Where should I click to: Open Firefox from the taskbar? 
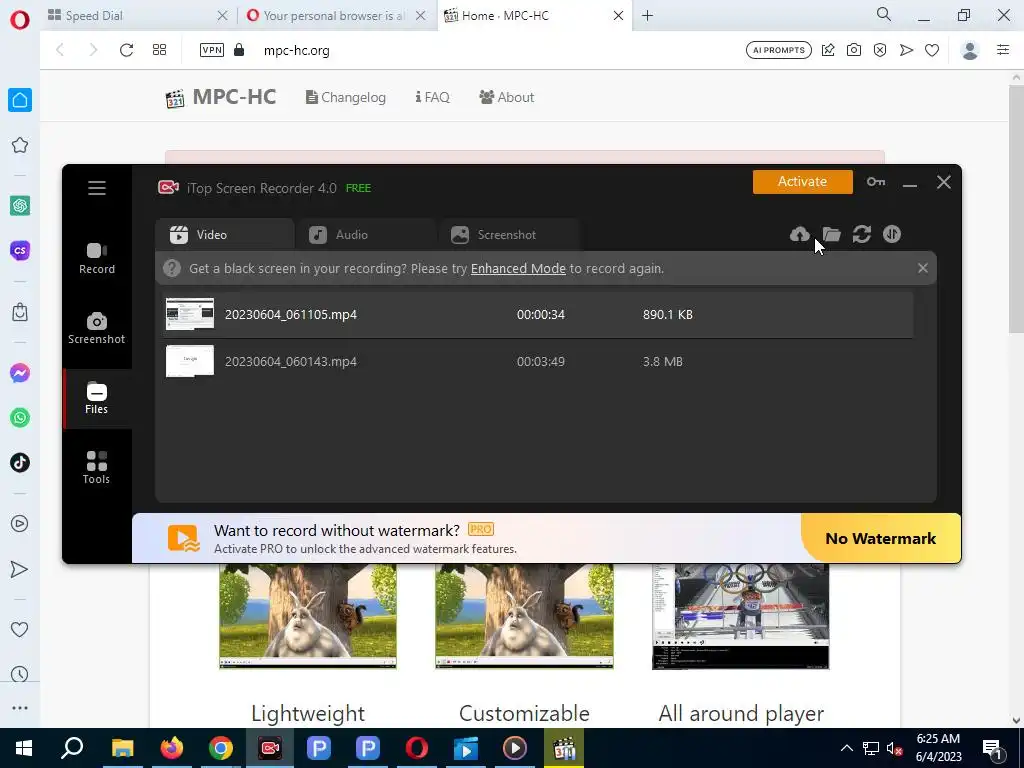pos(172,748)
